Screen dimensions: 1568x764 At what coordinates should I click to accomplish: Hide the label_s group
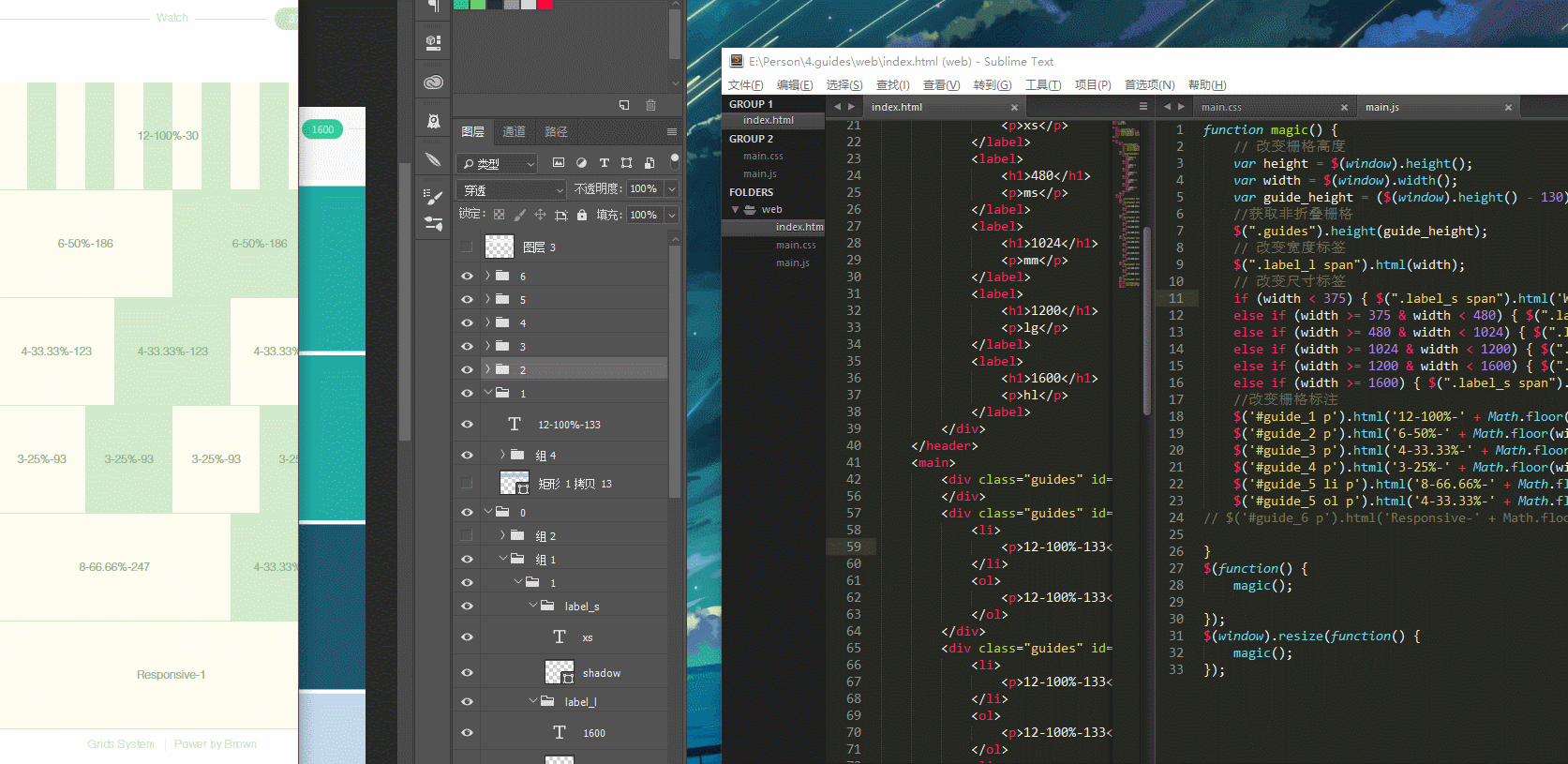(x=467, y=607)
